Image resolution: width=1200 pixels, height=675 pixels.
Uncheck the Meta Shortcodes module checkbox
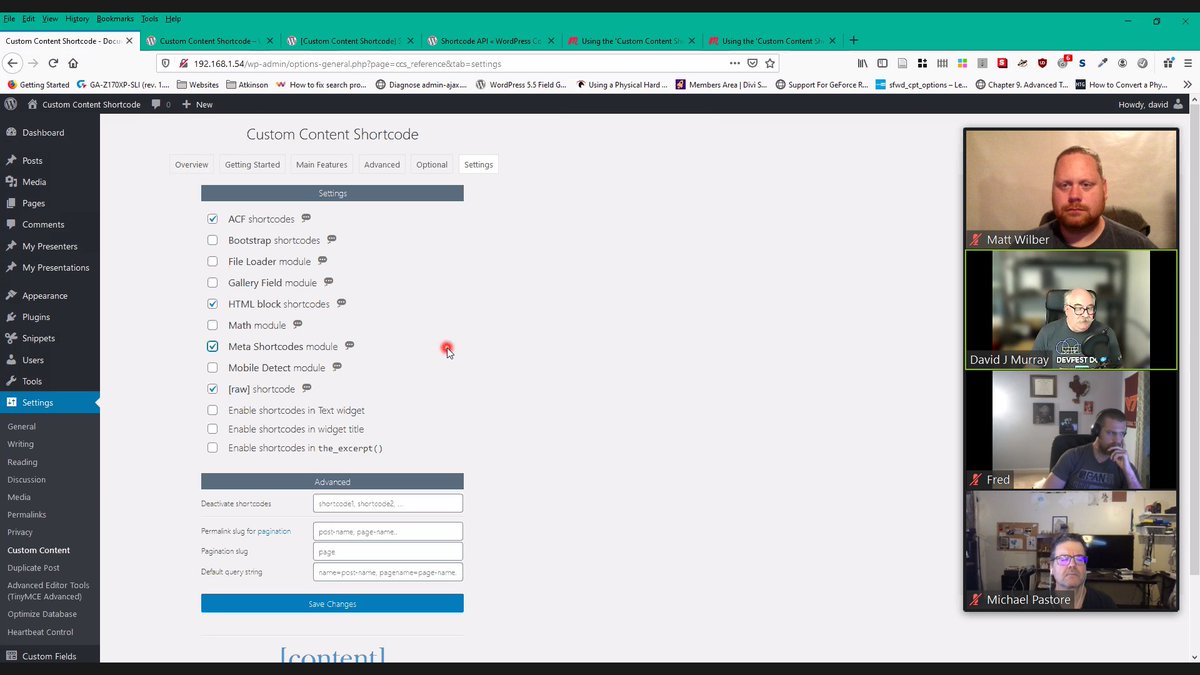point(212,346)
